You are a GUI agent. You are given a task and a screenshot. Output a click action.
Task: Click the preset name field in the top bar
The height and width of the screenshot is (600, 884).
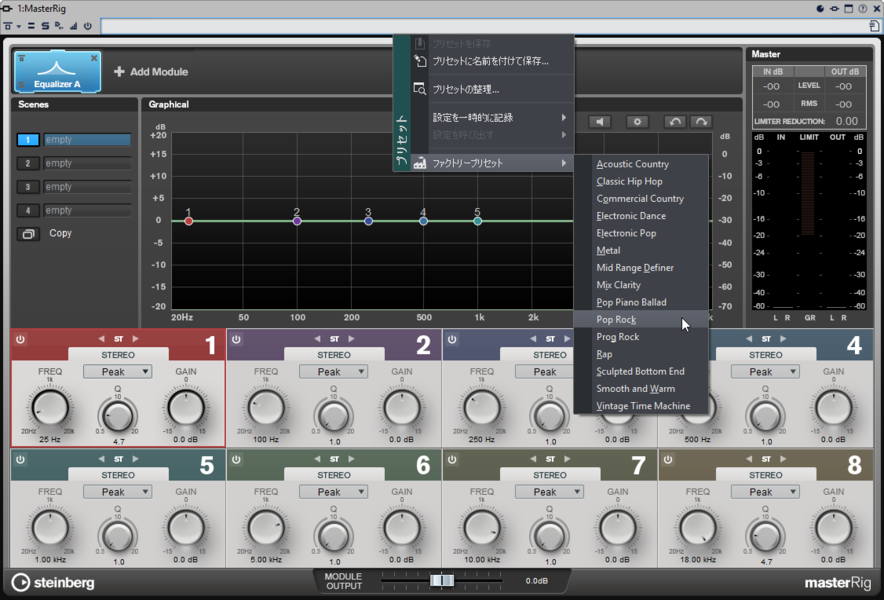(482, 26)
